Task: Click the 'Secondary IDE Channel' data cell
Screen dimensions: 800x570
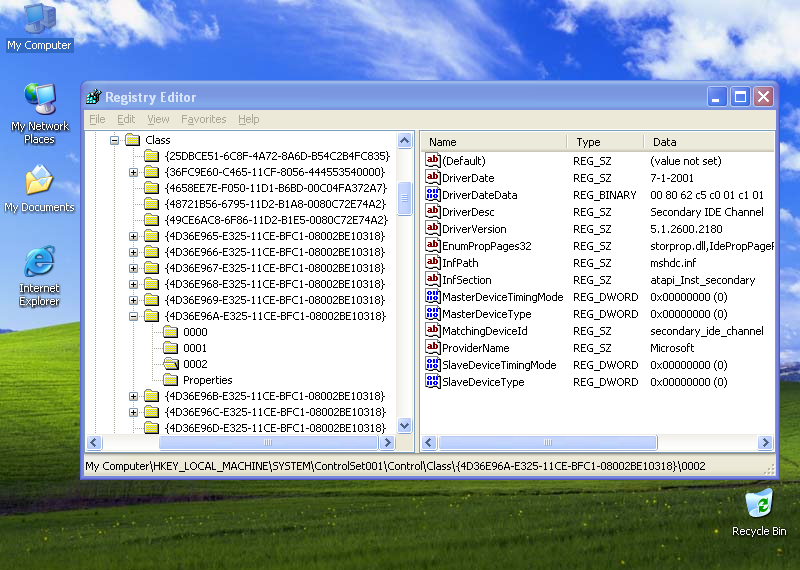Action: click(707, 212)
